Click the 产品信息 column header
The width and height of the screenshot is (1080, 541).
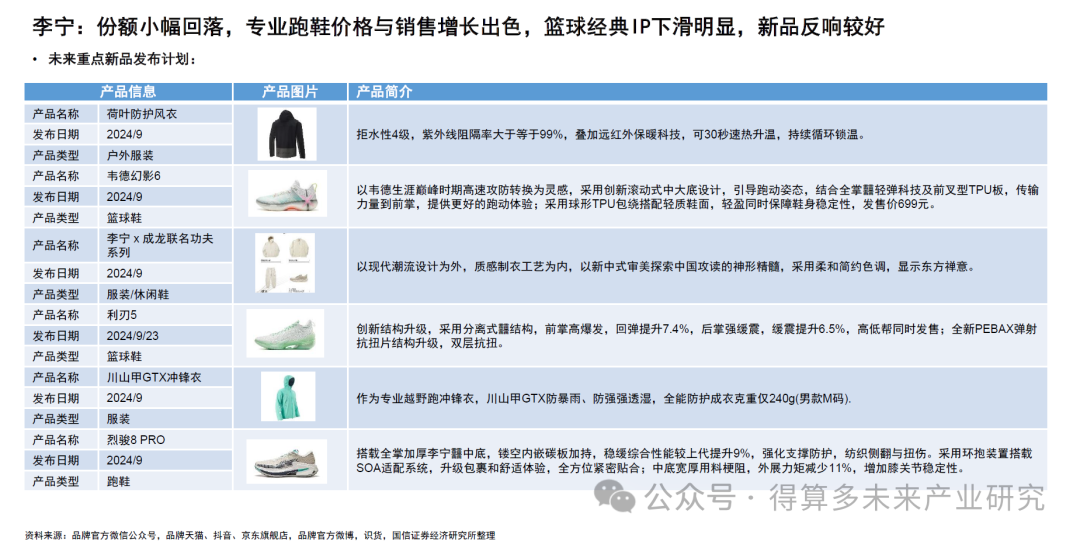pyautogui.click(x=127, y=92)
